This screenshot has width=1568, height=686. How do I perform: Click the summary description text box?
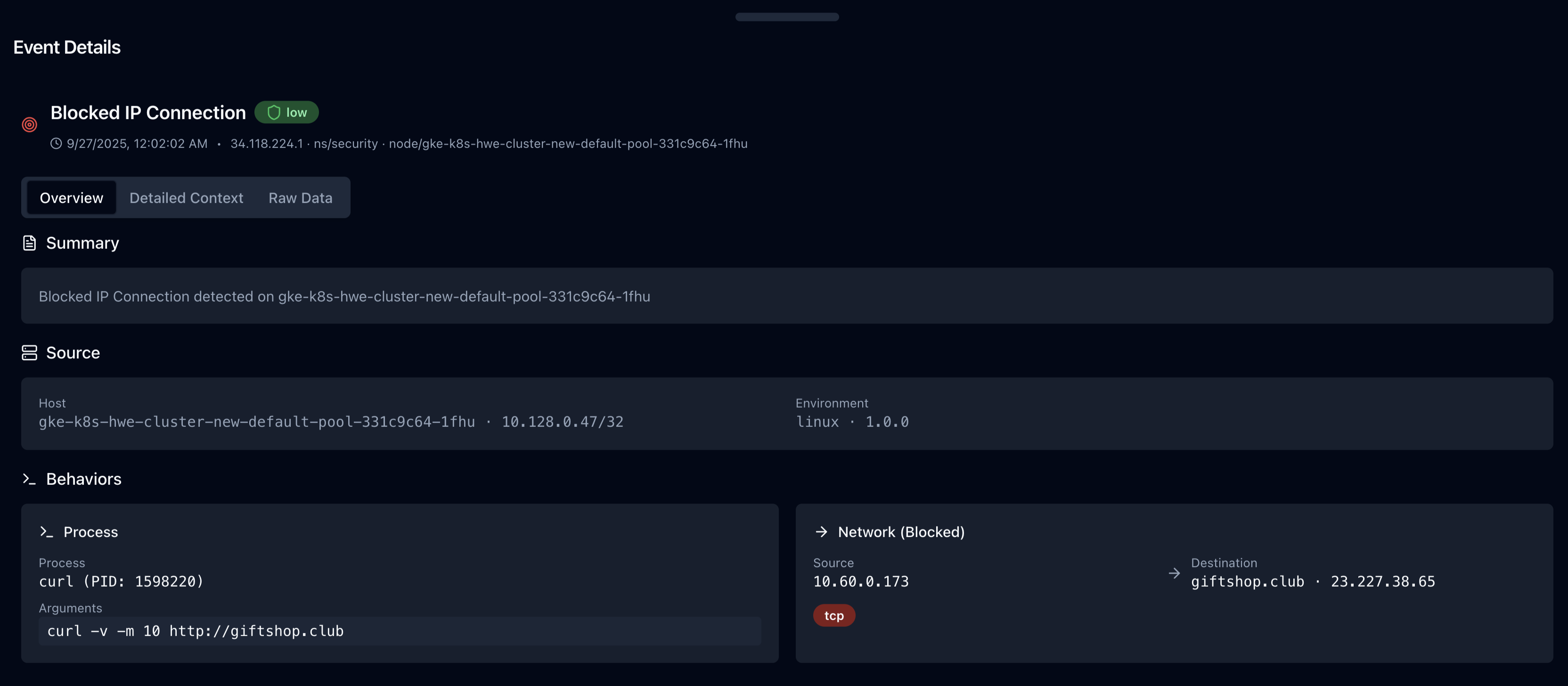pos(786,296)
